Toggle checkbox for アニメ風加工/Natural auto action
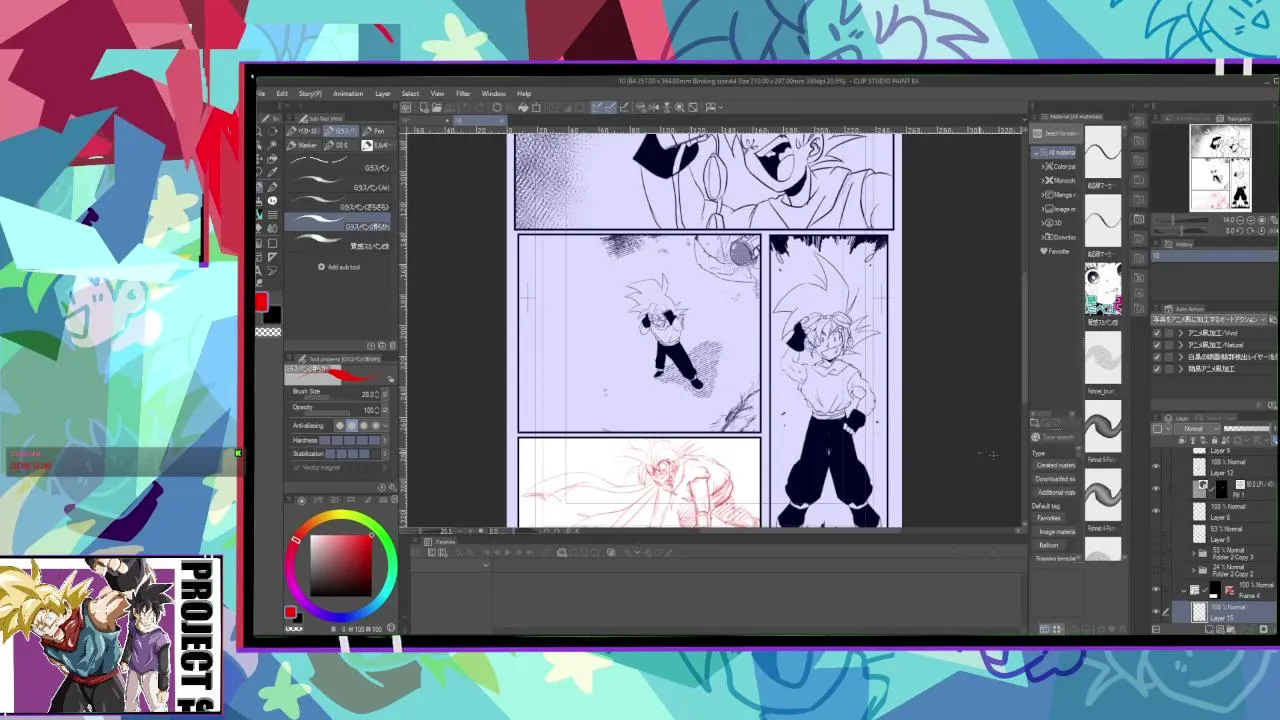The height and width of the screenshot is (720, 1280). pos(1158,345)
